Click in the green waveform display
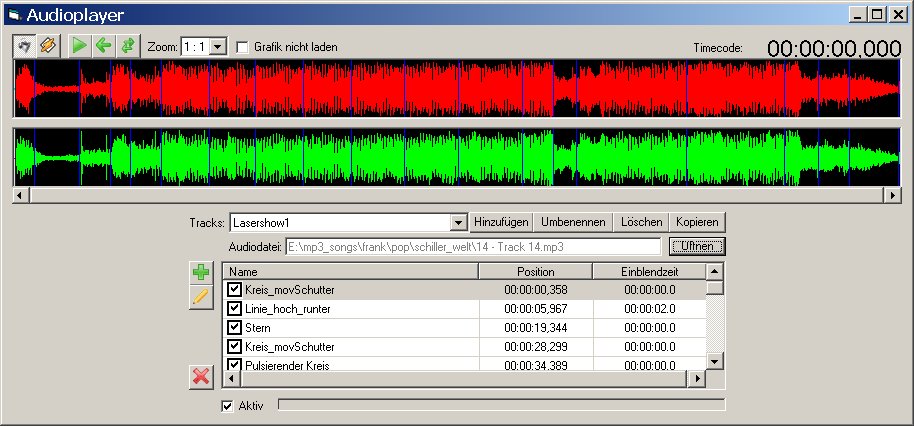 click(458, 157)
